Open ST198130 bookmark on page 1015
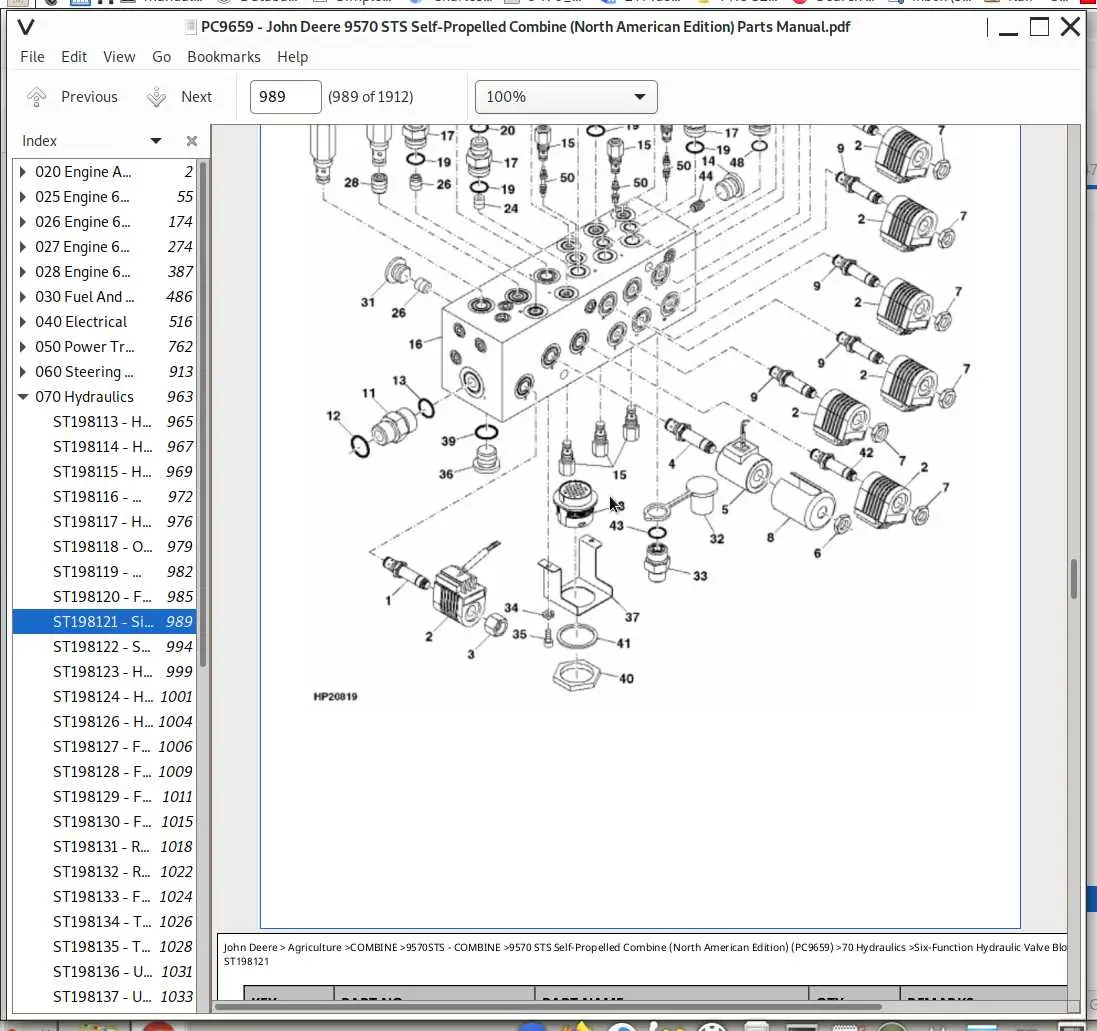The image size is (1097, 1031). (104, 822)
